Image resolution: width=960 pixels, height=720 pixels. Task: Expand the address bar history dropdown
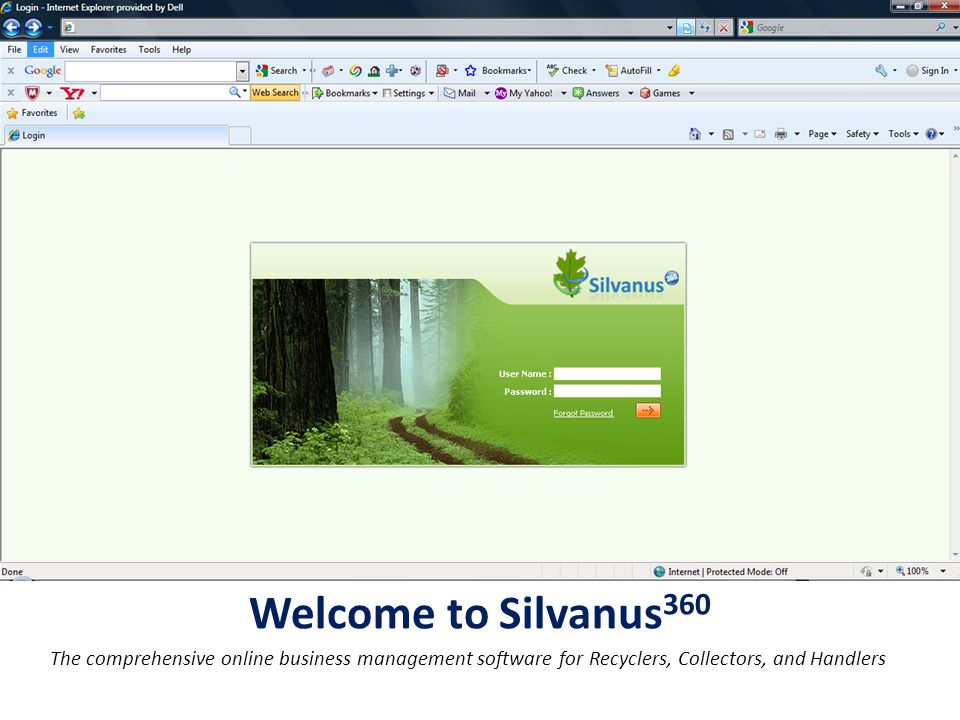[670, 28]
